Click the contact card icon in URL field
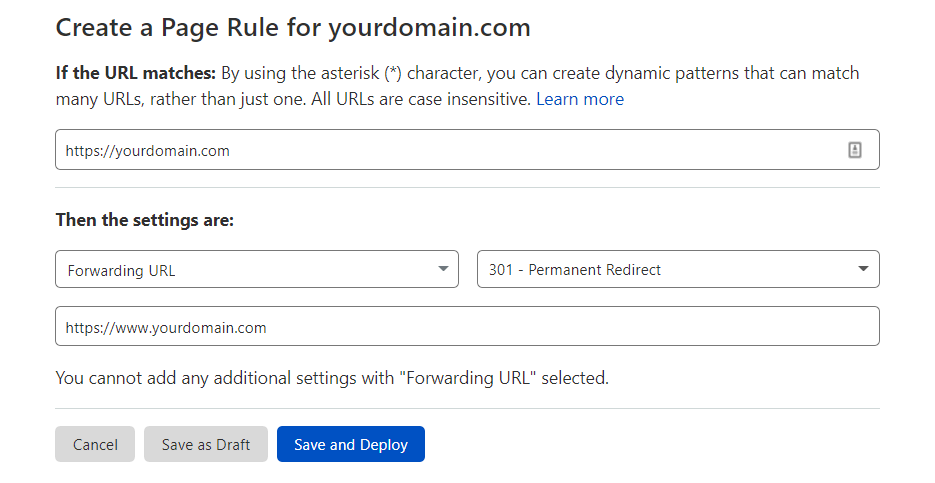This screenshot has height=483, width=935. (854, 150)
